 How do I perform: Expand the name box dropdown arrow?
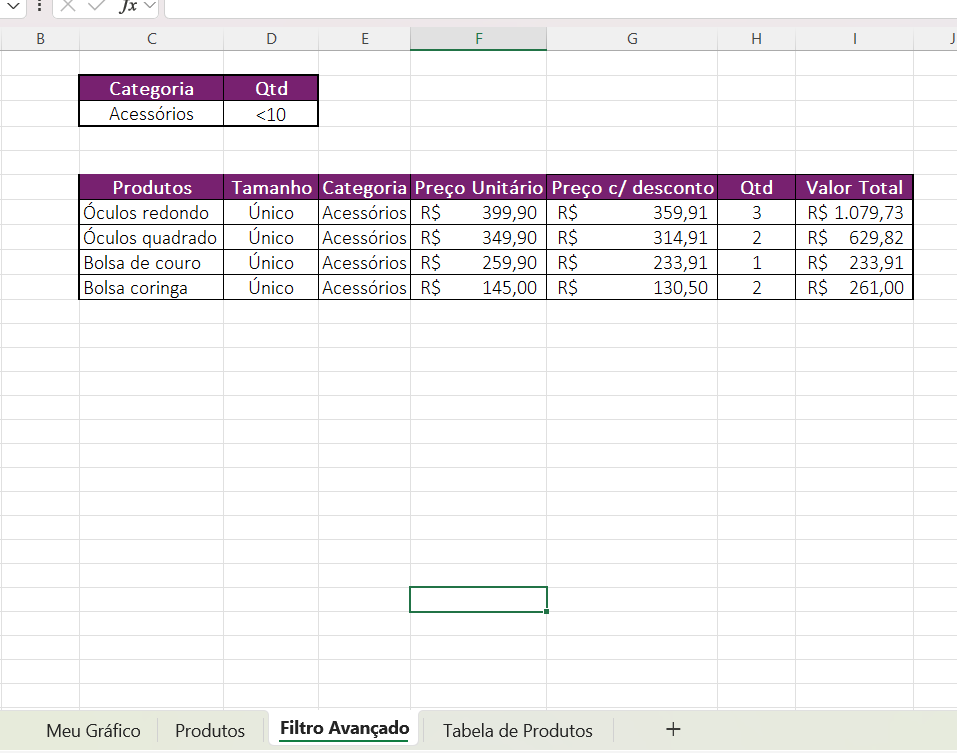coord(13,7)
